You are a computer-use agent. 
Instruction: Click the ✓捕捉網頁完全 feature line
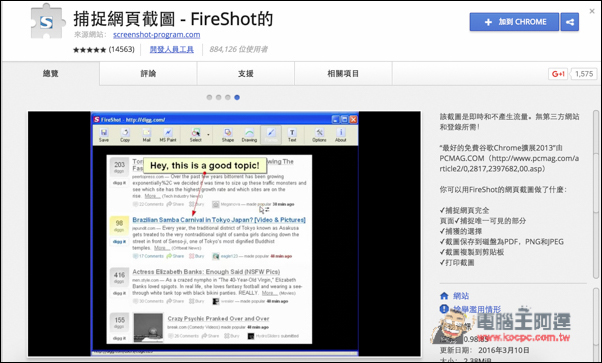pyautogui.click(x=465, y=210)
